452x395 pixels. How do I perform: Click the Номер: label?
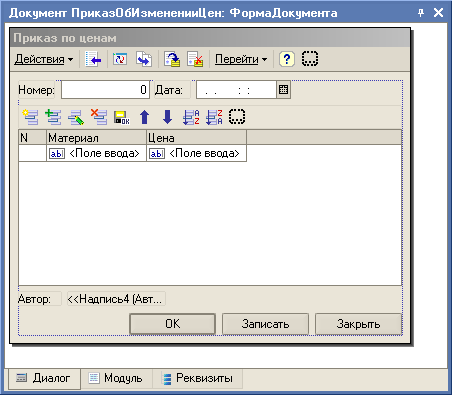pos(36,90)
